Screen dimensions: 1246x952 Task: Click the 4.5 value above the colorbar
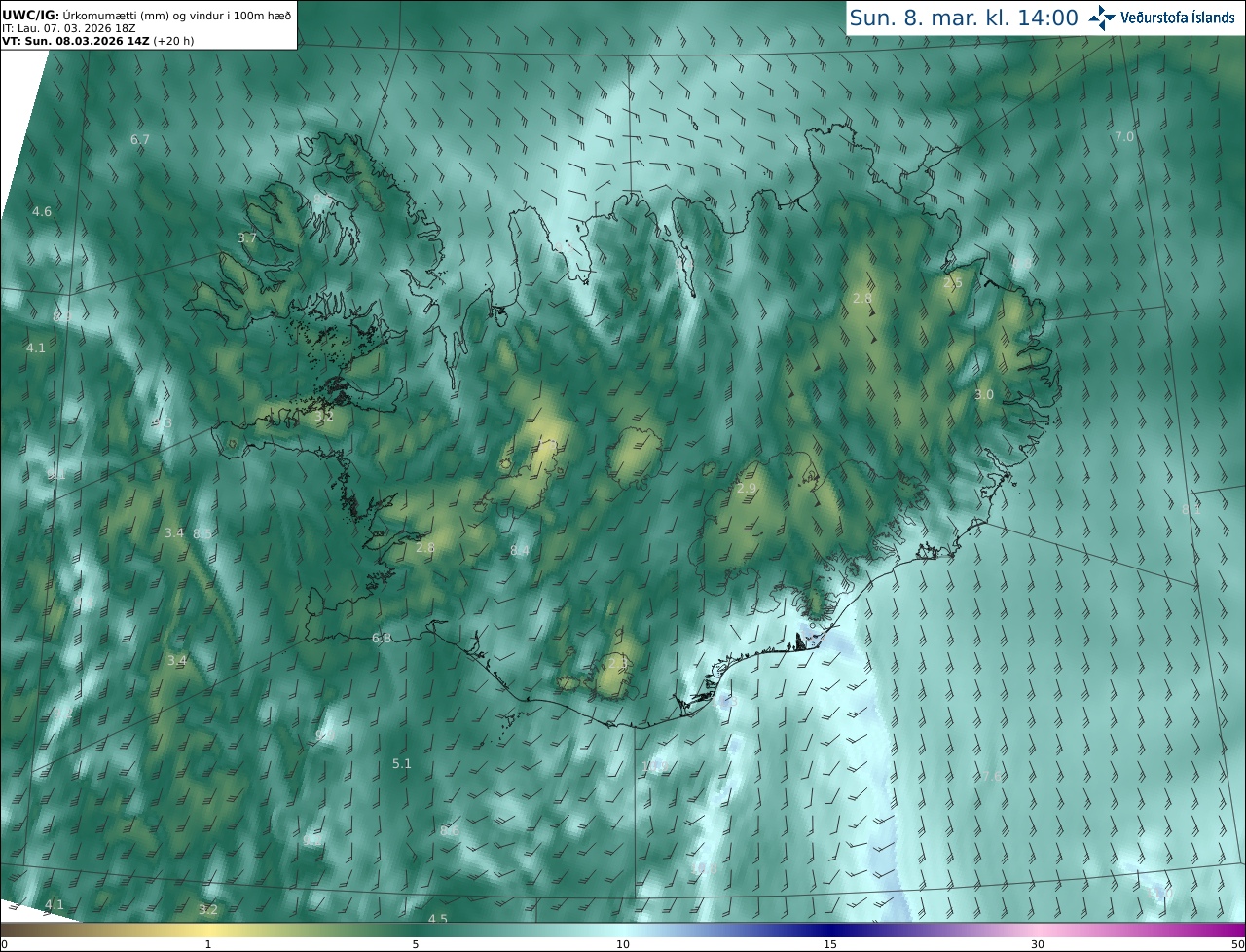click(x=438, y=919)
